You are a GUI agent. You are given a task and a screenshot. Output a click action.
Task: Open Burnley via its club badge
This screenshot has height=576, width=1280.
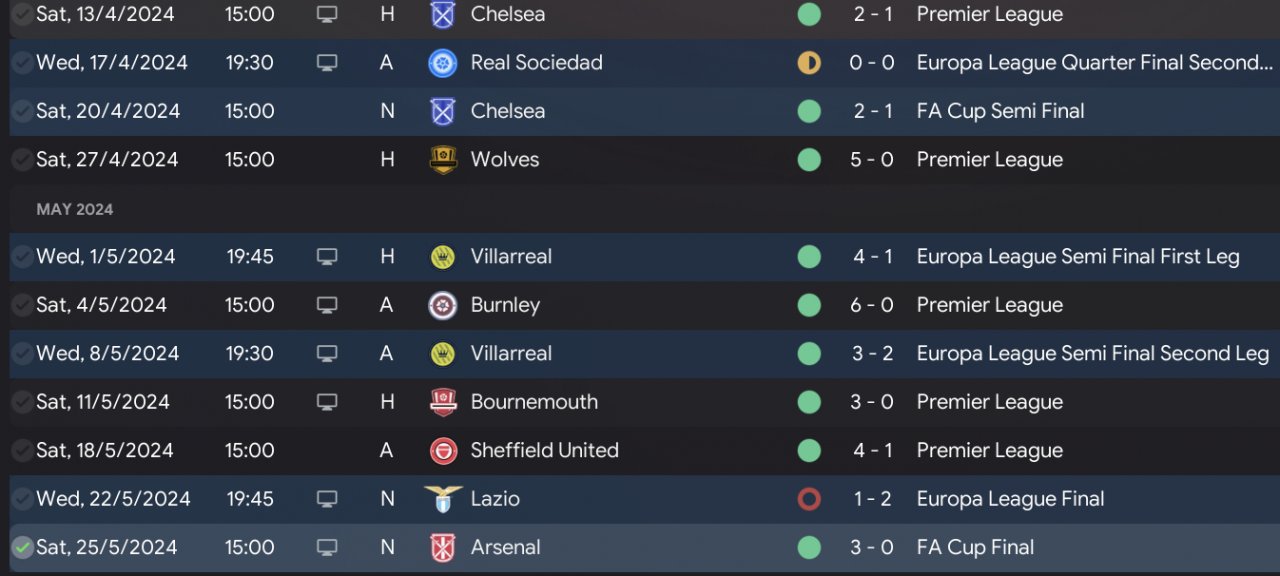[442, 305]
